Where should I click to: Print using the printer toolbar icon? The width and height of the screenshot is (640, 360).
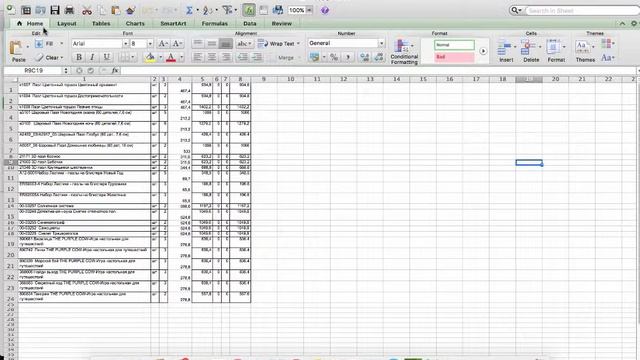[69, 10]
